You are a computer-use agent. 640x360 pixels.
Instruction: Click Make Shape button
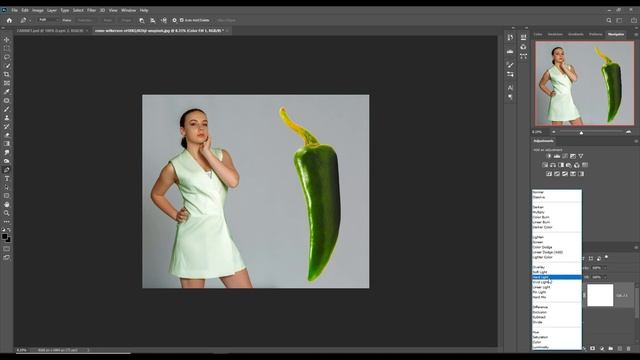[126, 20]
